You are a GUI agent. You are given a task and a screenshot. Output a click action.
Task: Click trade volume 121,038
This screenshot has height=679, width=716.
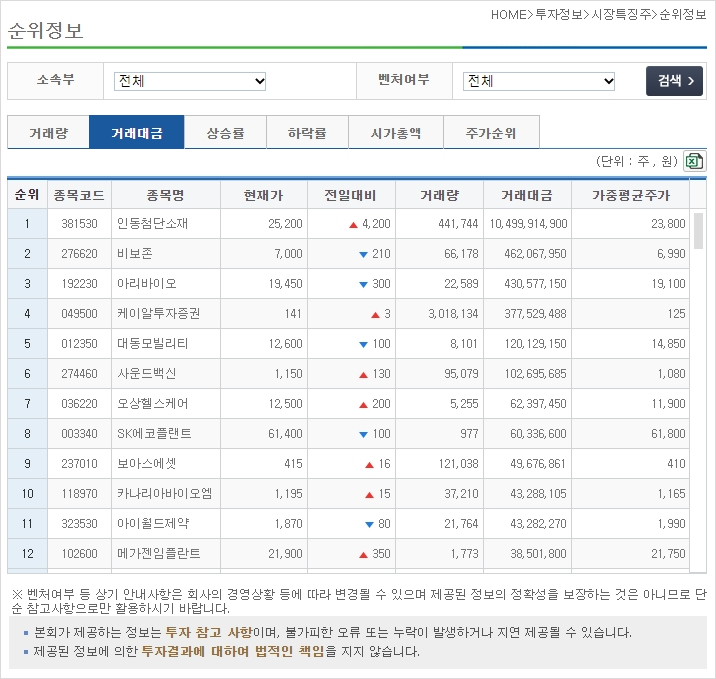(458, 463)
